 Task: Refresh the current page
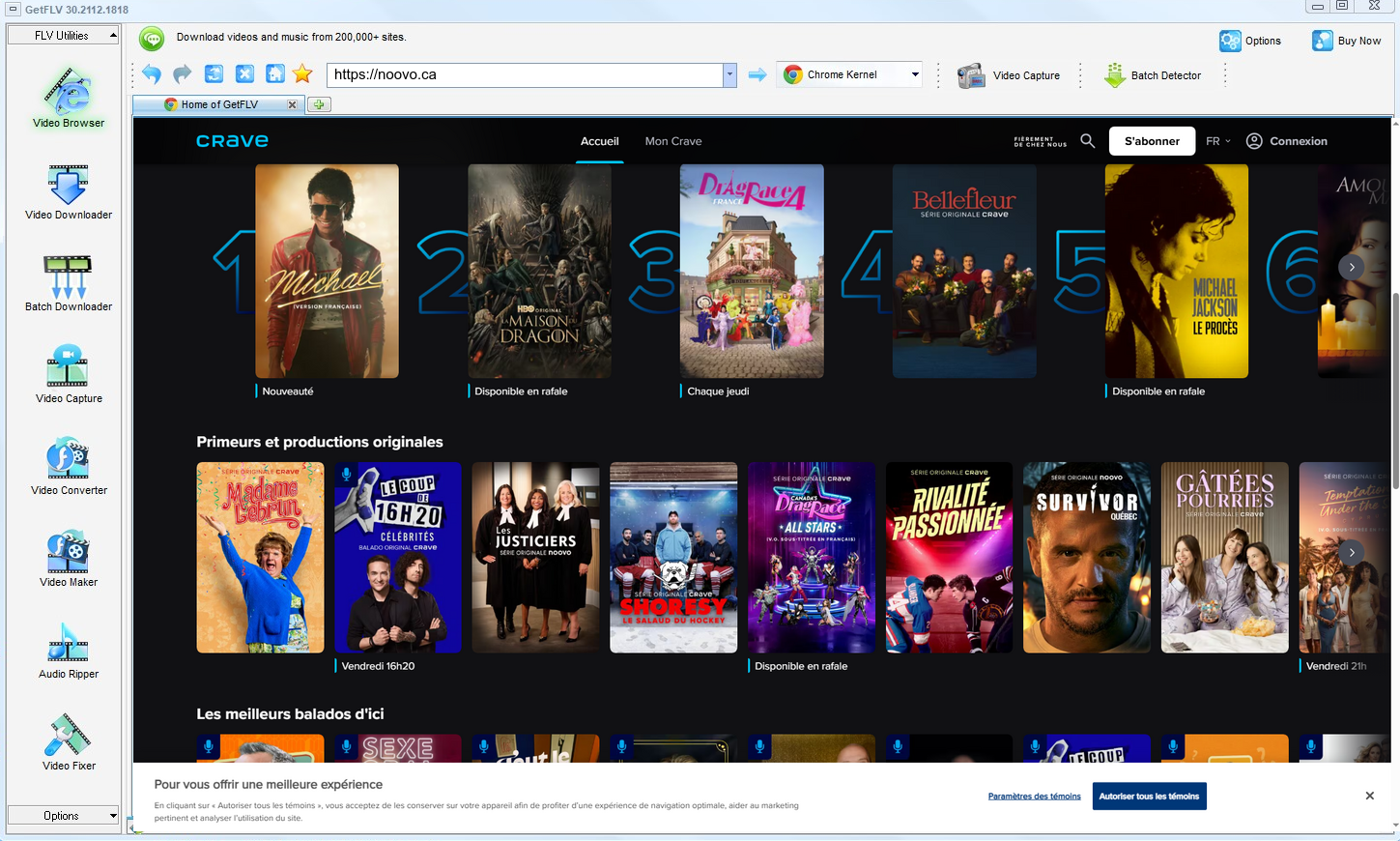click(x=214, y=74)
